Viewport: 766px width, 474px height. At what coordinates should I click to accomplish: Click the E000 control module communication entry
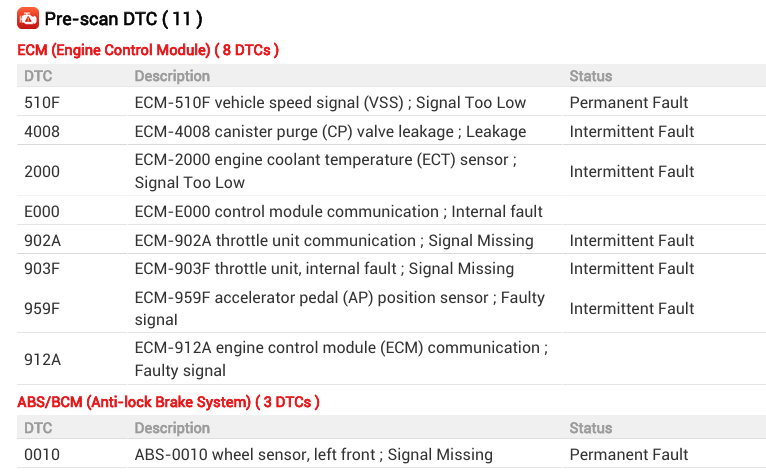[338, 211]
